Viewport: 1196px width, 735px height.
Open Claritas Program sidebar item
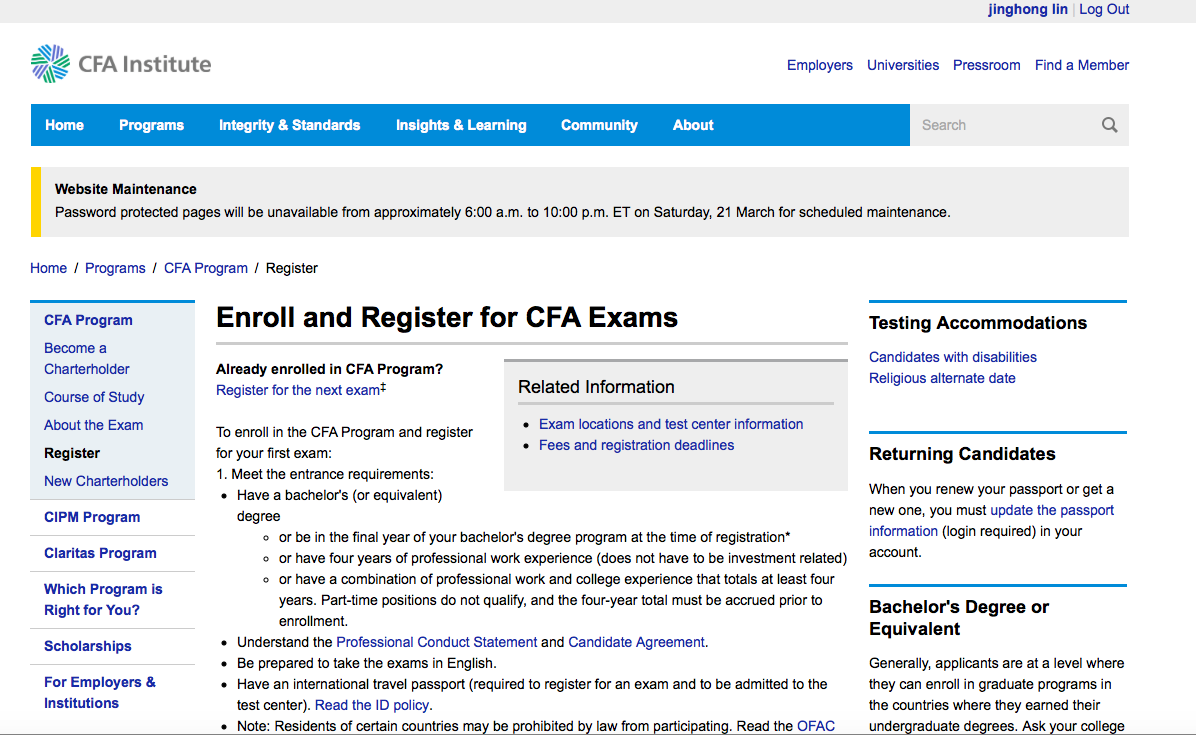point(100,554)
